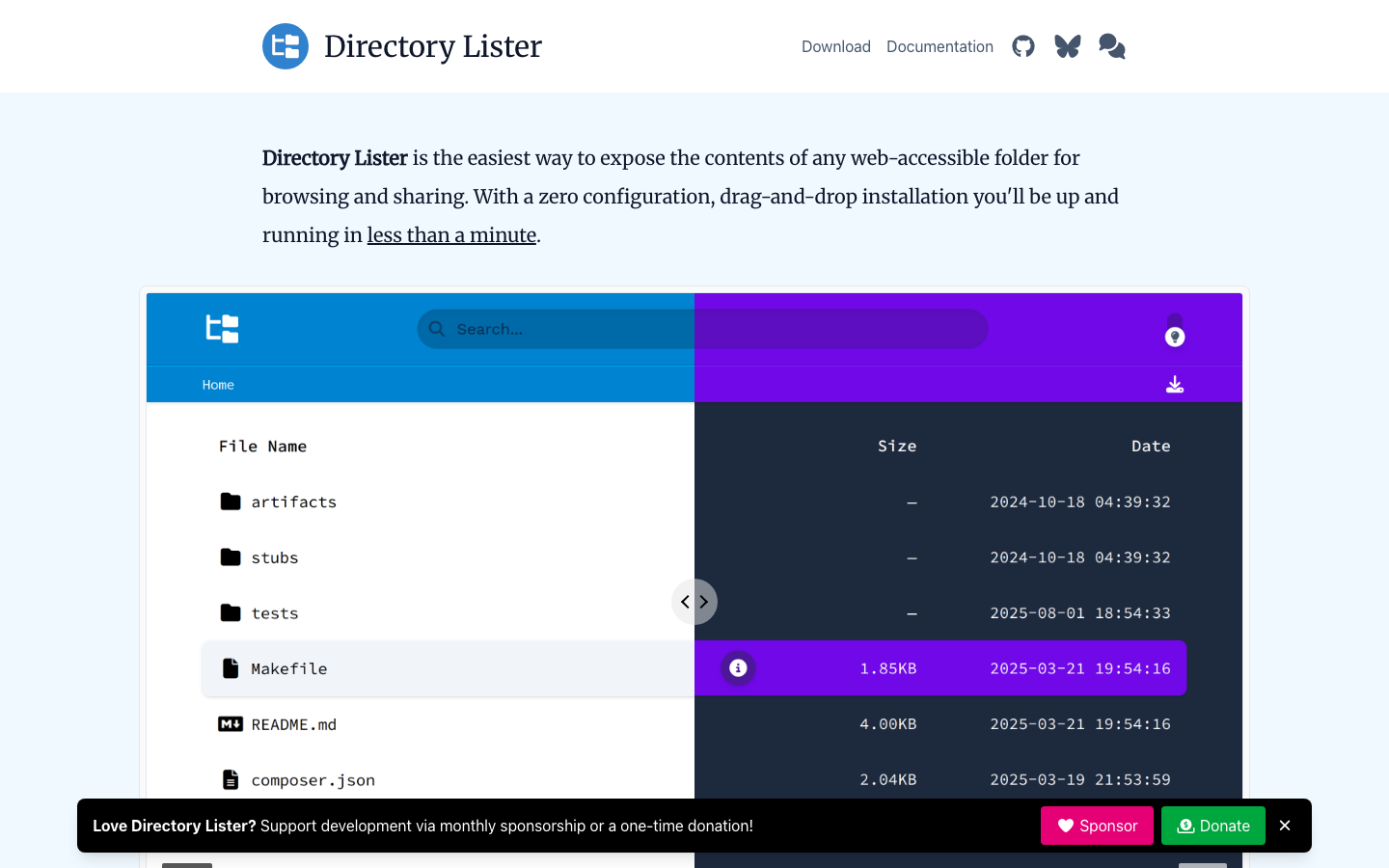Click the before/after comparison slider handle

[694, 601]
